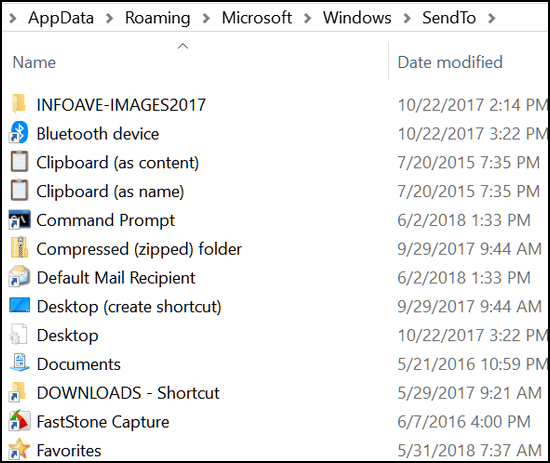
Task: Click the Command Prompt shortcut icon
Action: [19, 220]
